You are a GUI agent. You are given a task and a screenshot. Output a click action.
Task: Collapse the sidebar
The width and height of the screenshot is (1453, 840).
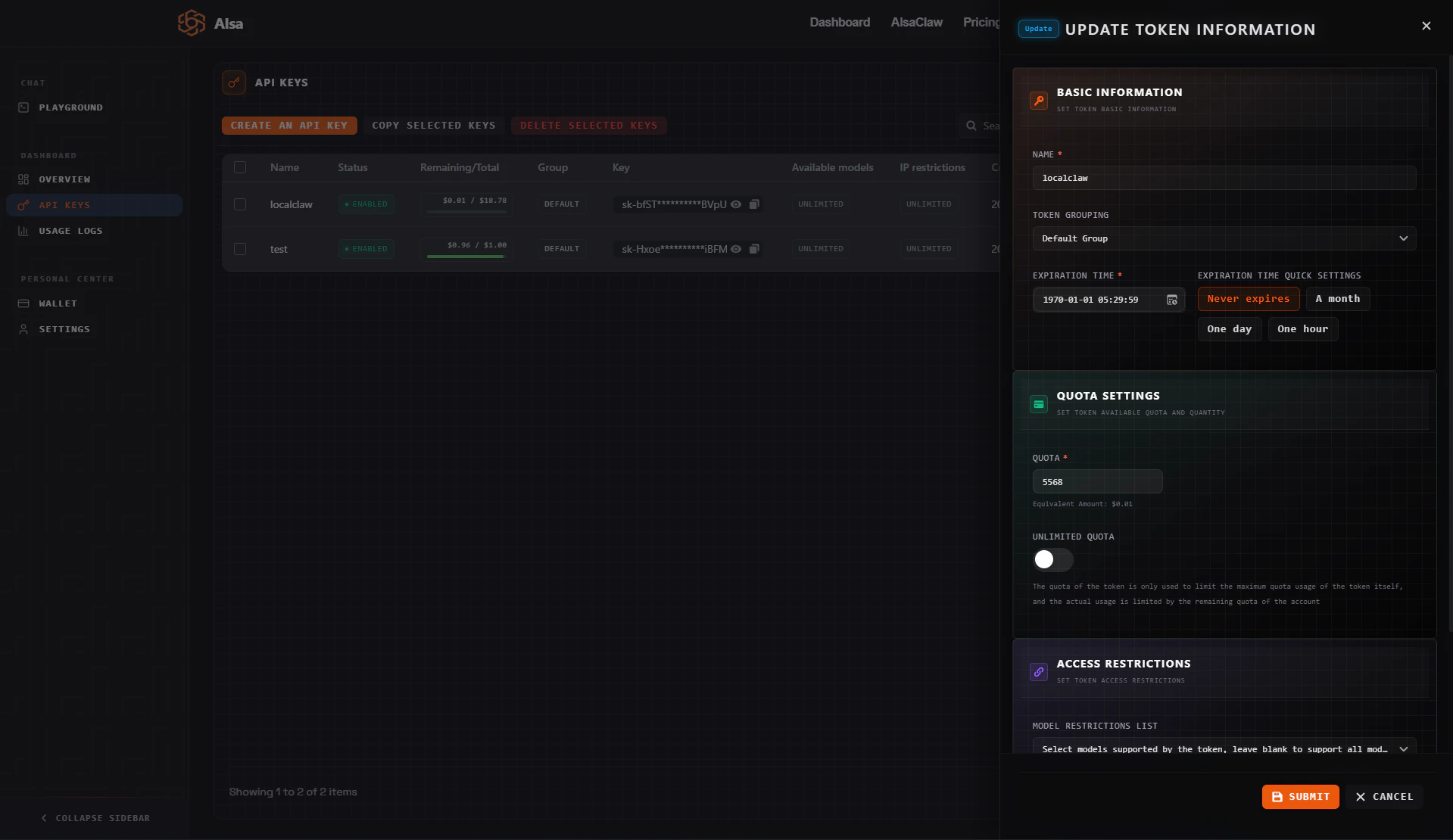pos(95,818)
